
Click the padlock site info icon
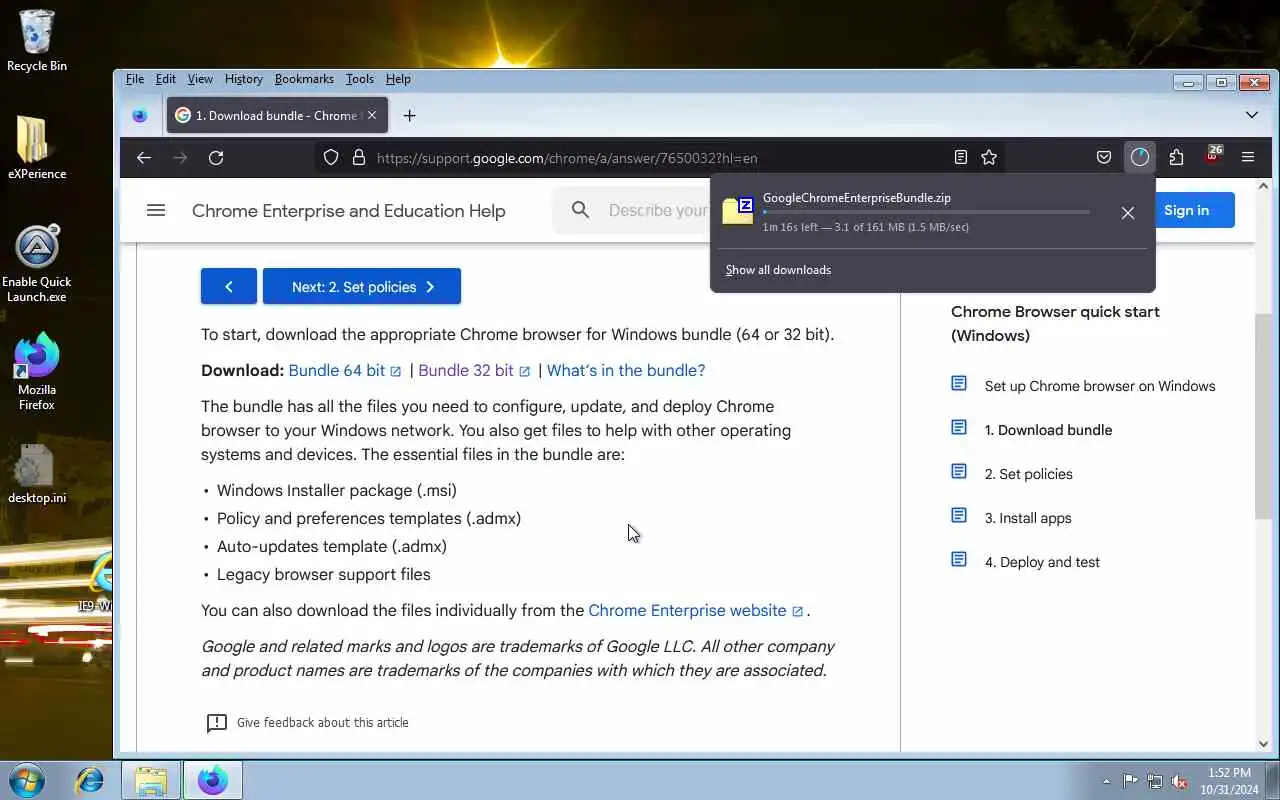(x=359, y=158)
